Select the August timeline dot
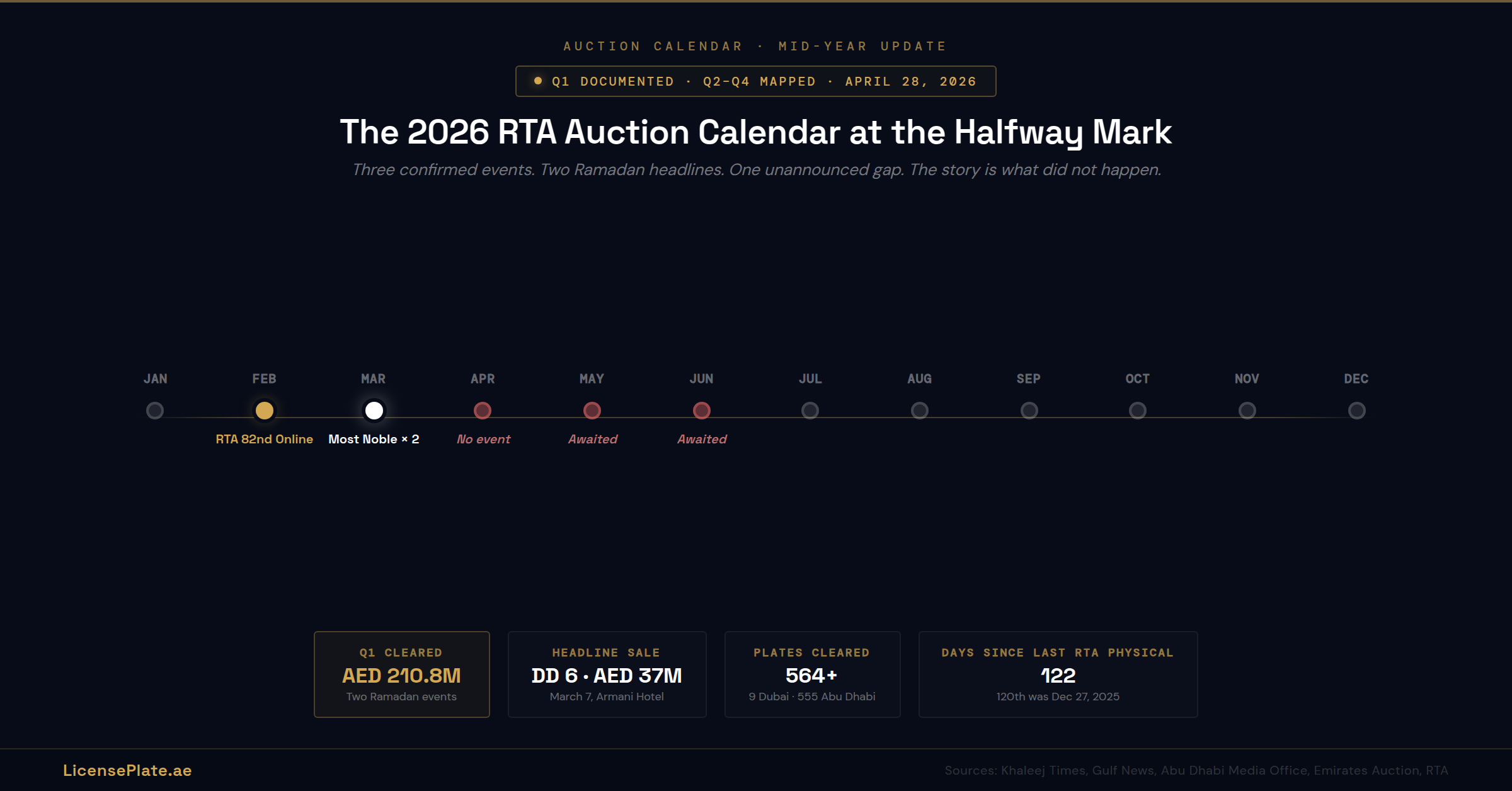1512x791 pixels. (920, 411)
